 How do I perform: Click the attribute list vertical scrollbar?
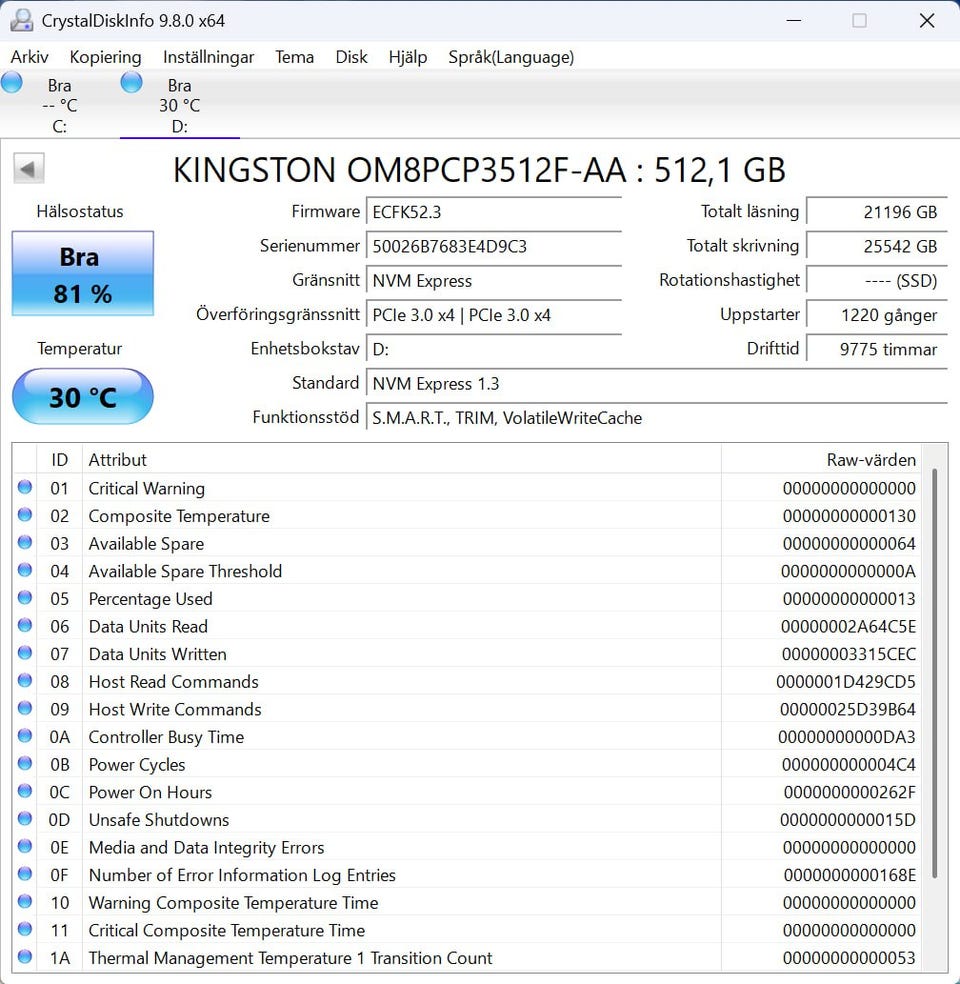click(x=934, y=673)
